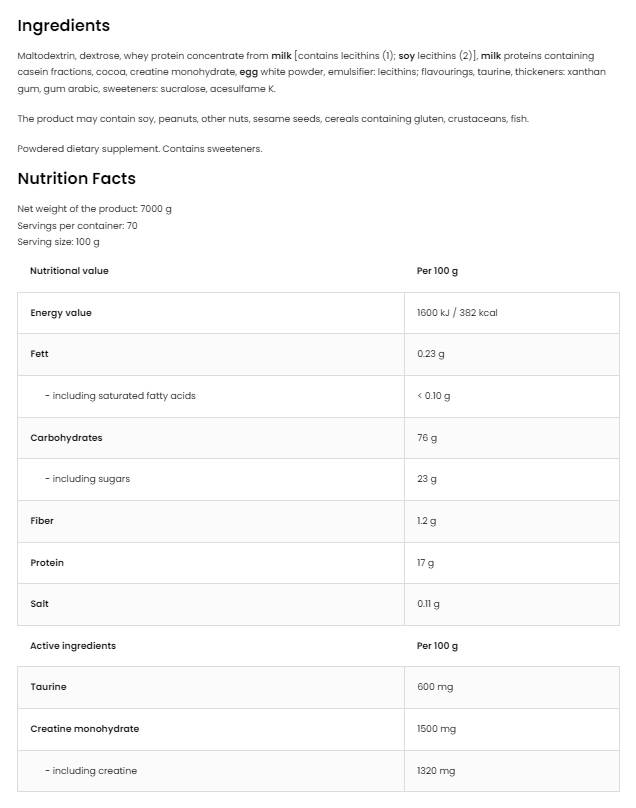
Task: Click the 1600 kJ / 382 kcal value
Action: [457, 313]
